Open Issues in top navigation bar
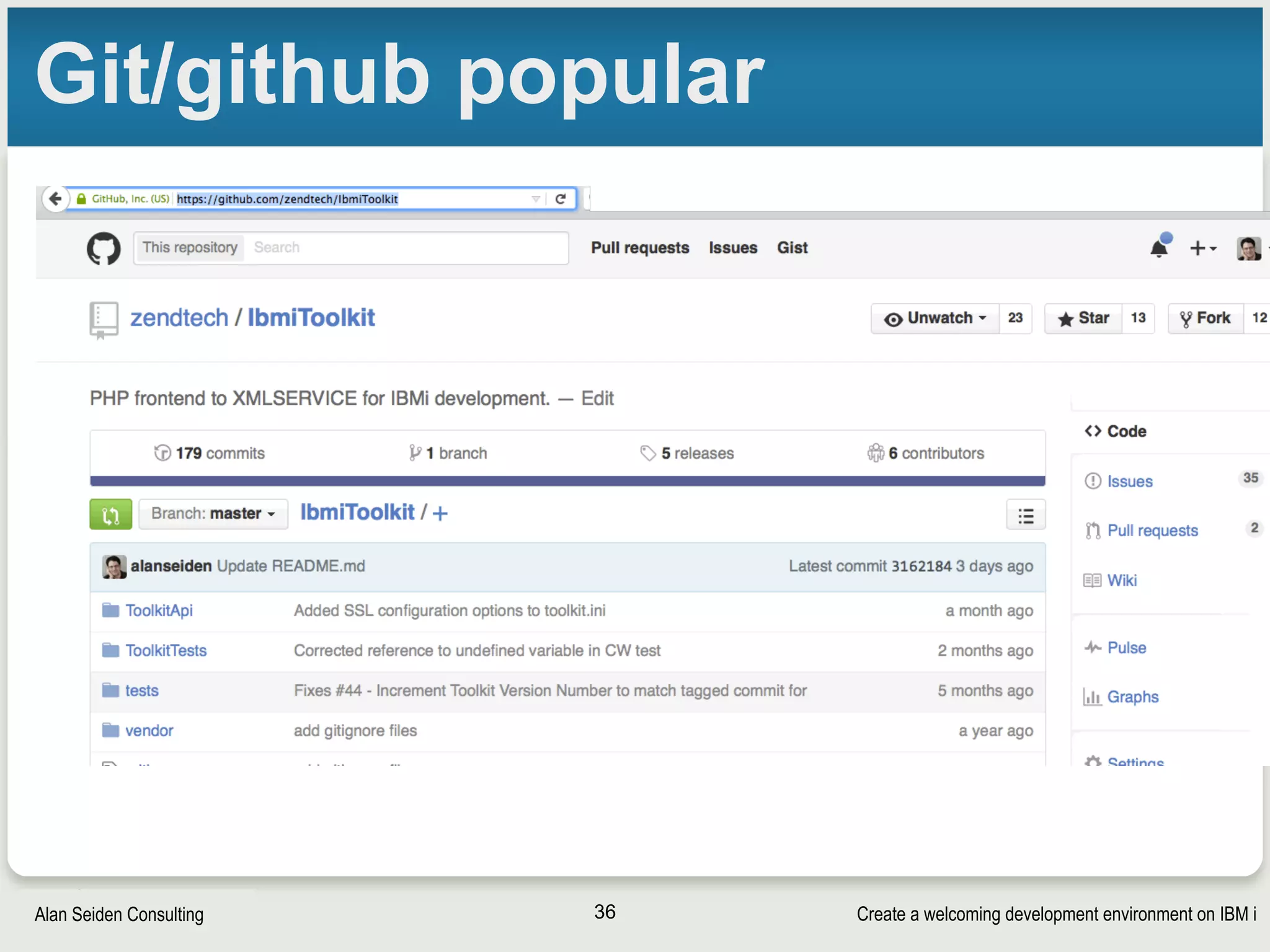 click(733, 248)
